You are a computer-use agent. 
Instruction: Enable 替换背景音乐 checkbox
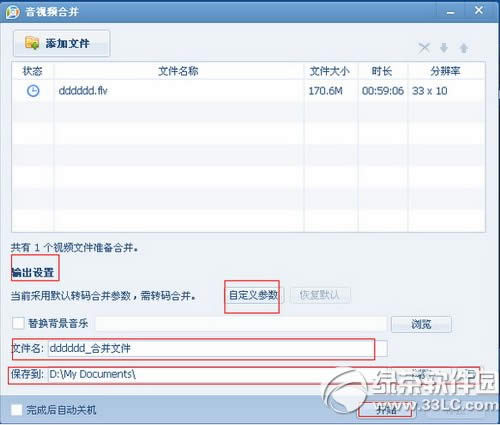tap(18, 323)
